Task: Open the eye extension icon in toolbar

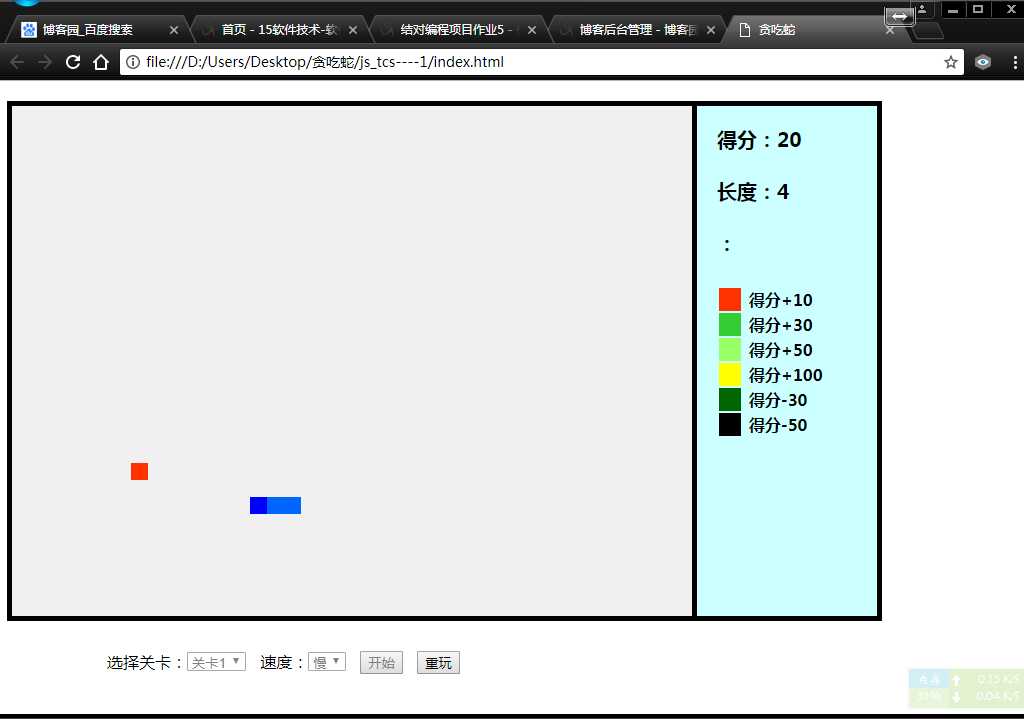Action: click(983, 62)
